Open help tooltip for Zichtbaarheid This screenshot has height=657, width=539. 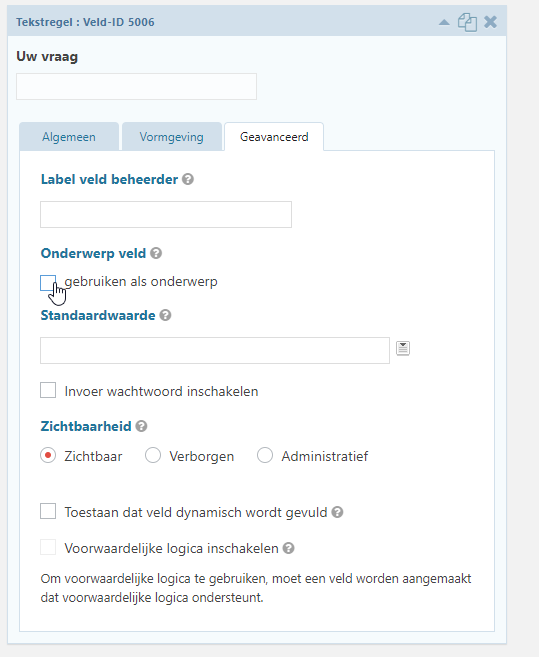pyautogui.click(x=142, y=426)
